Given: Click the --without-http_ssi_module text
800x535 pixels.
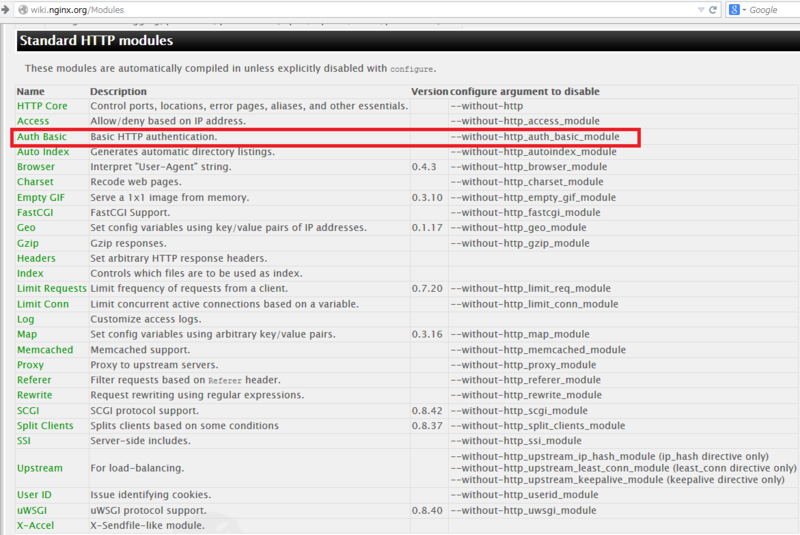Looking at the screenshot, I should (x=516, y=441).
